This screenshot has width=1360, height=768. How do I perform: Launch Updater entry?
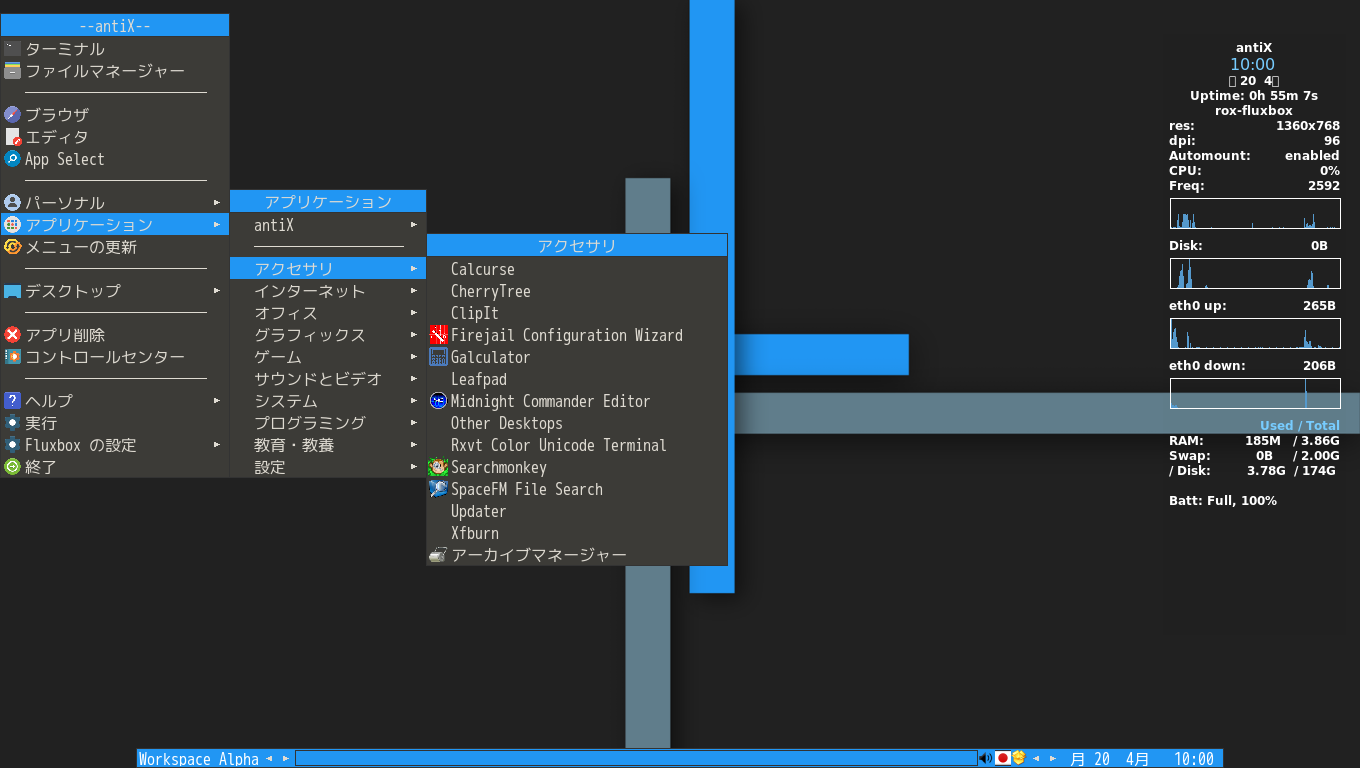tap(577, 511)
